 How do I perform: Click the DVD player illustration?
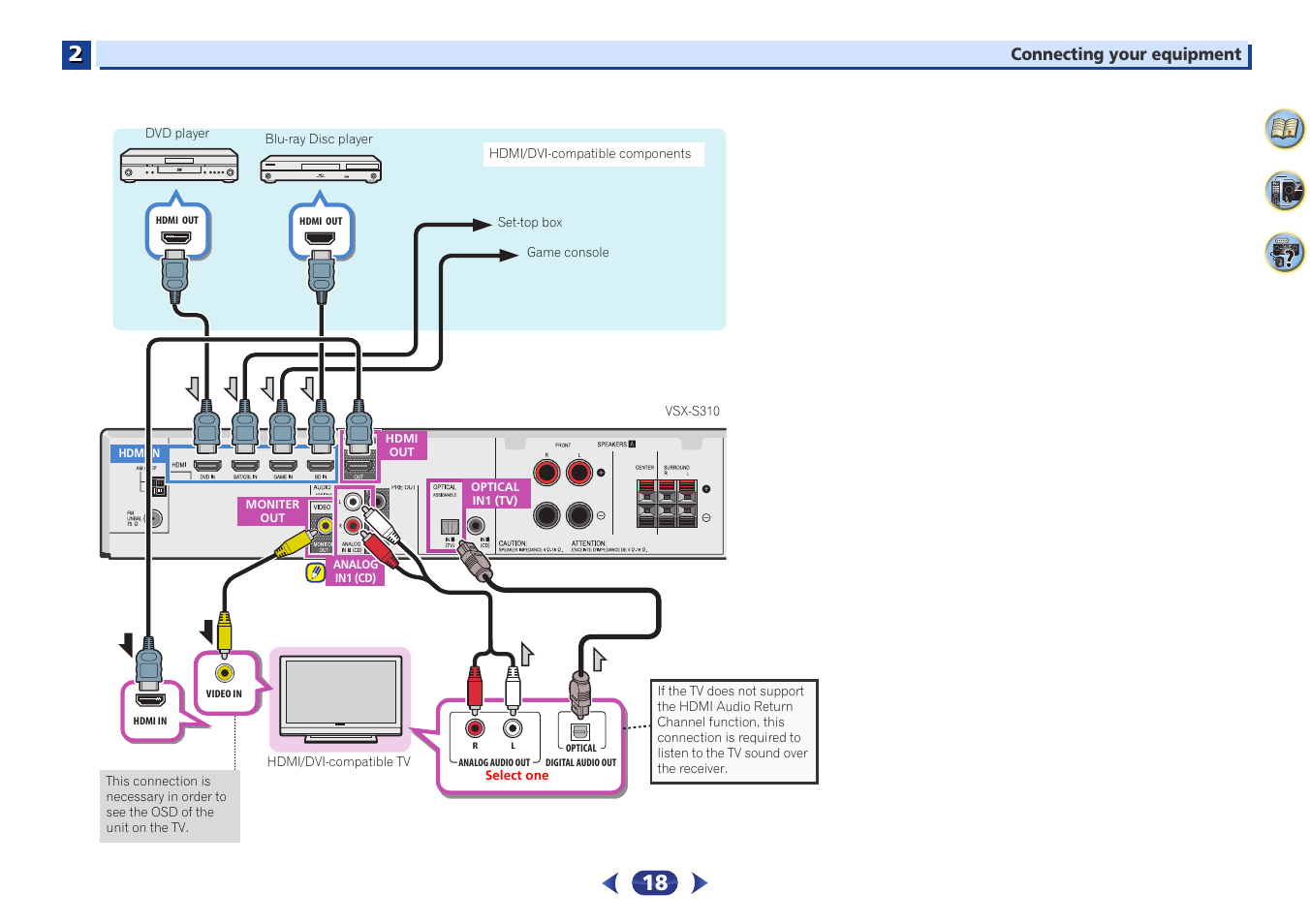coord(179,166)
